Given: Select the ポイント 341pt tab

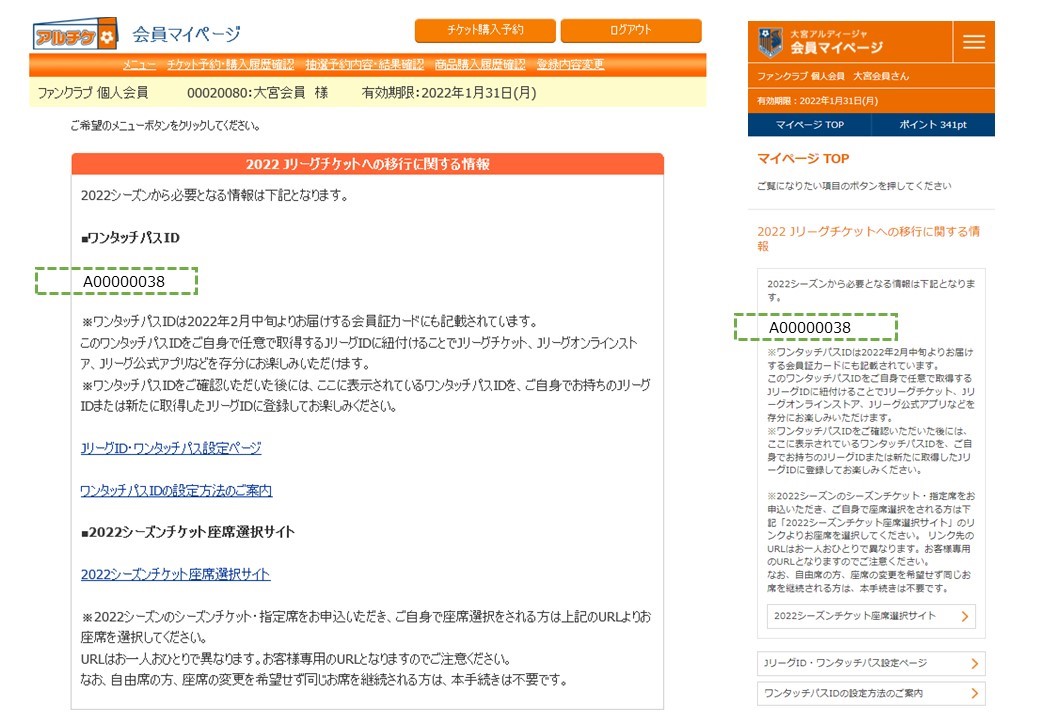Looking at the screenshot, I should (933, 125).
